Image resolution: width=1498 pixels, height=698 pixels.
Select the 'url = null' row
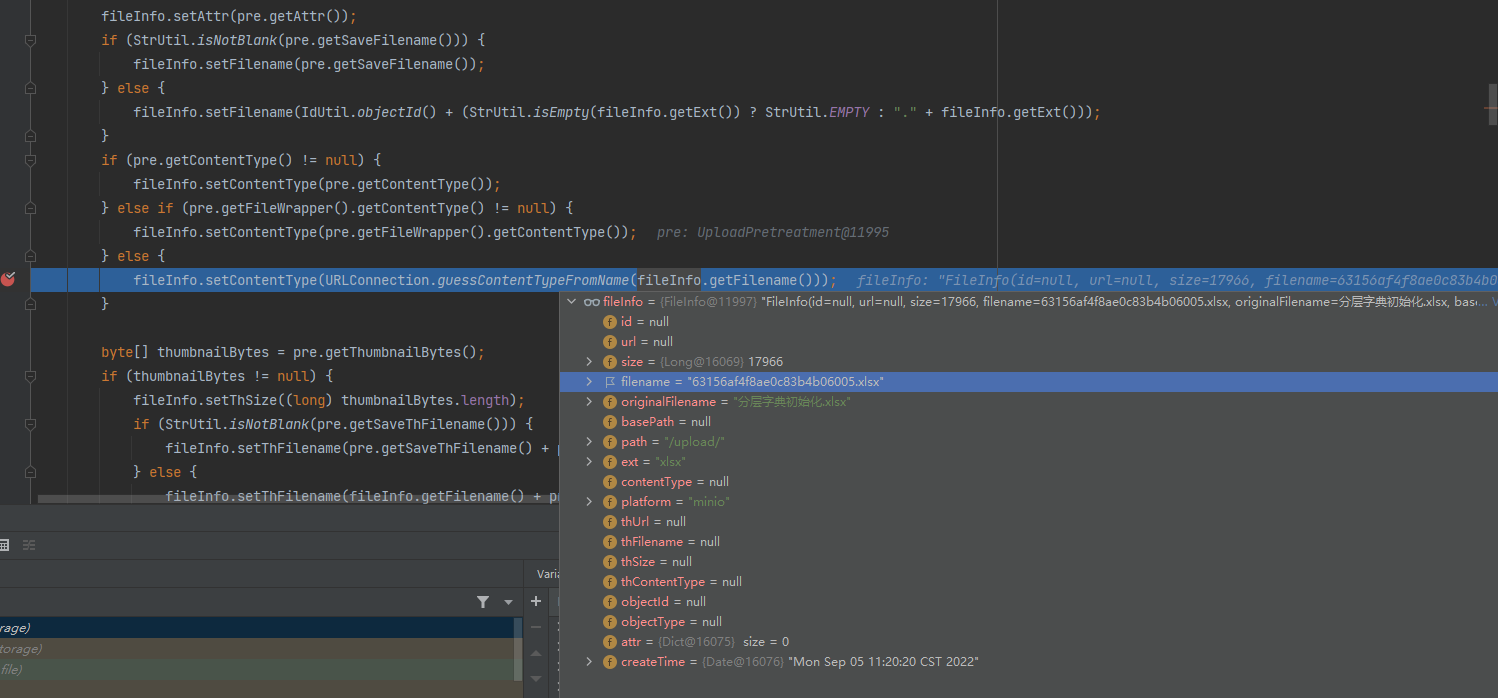(x=1029, y=341)
